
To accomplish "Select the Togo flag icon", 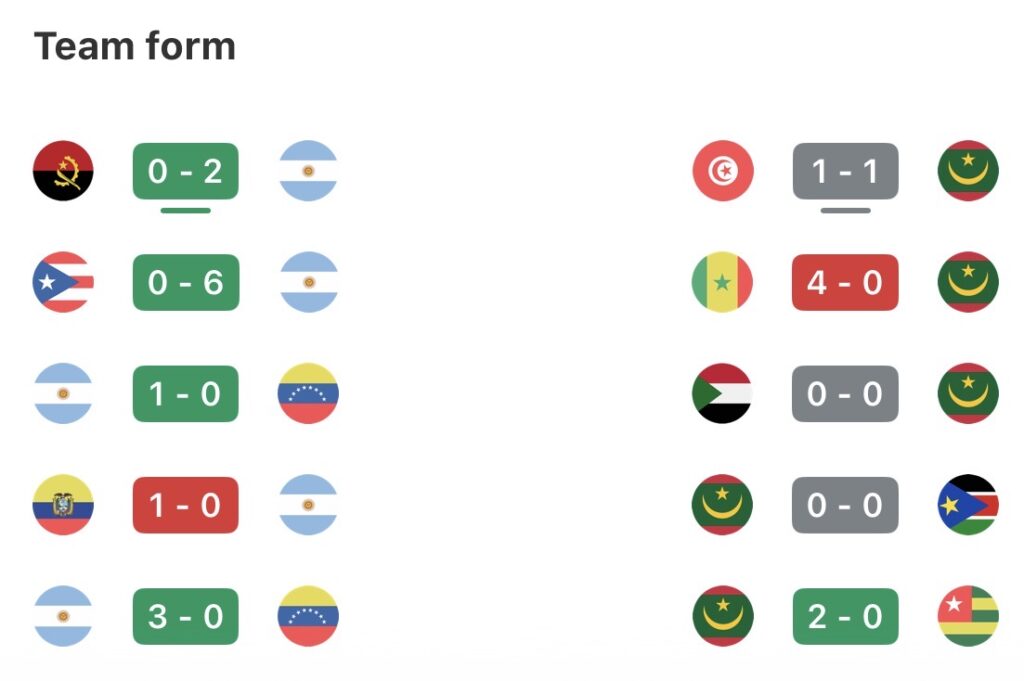I will point(968,616).
